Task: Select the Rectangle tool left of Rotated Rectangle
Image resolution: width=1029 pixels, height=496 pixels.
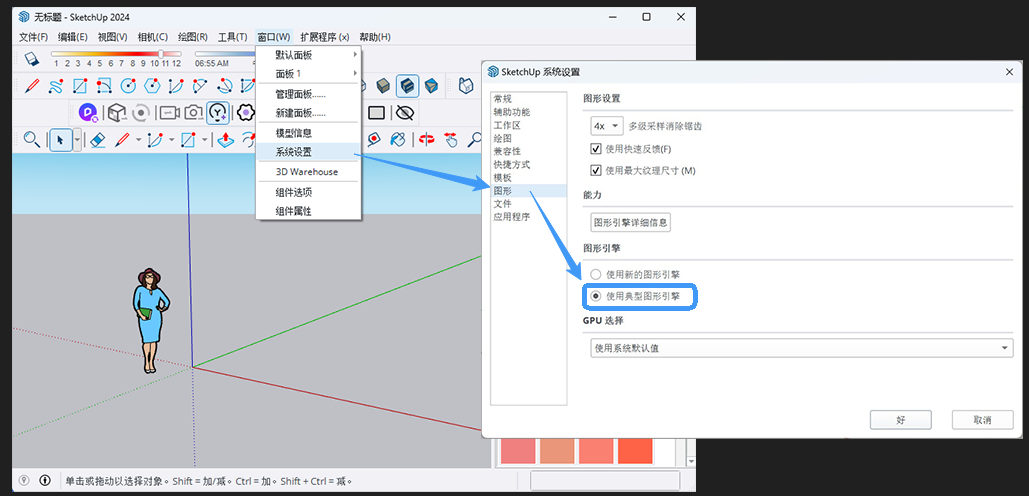Action: click(x=80, y=86)
